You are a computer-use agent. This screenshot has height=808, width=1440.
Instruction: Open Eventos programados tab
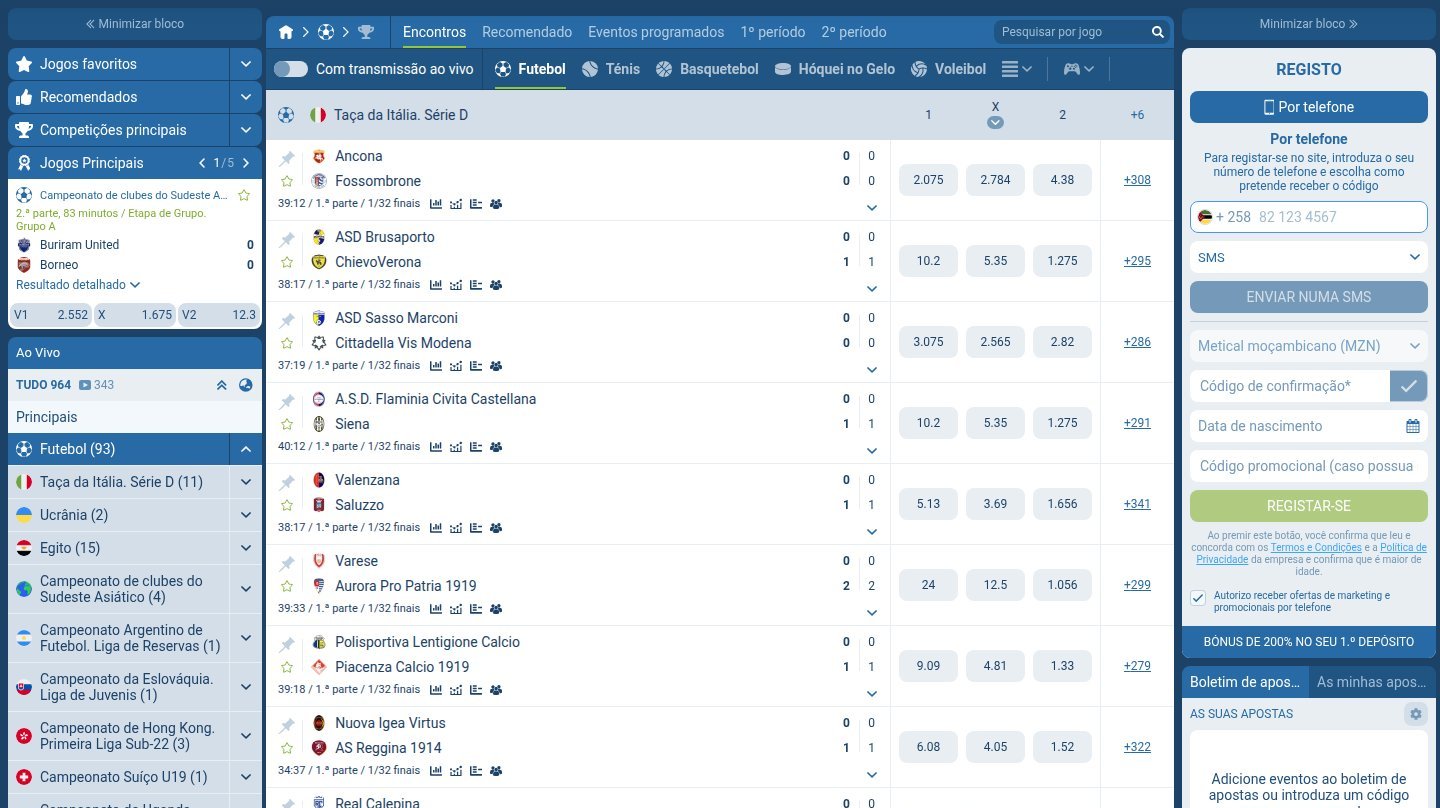(656, 32)
